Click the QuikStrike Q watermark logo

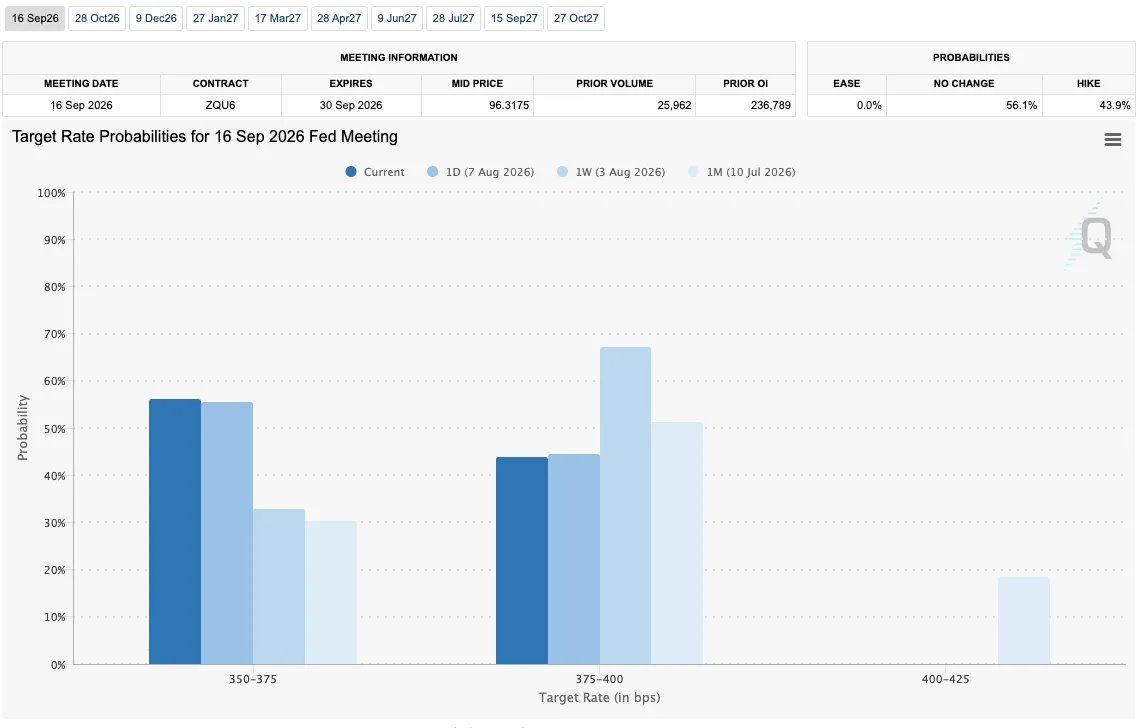point(1091,235)
